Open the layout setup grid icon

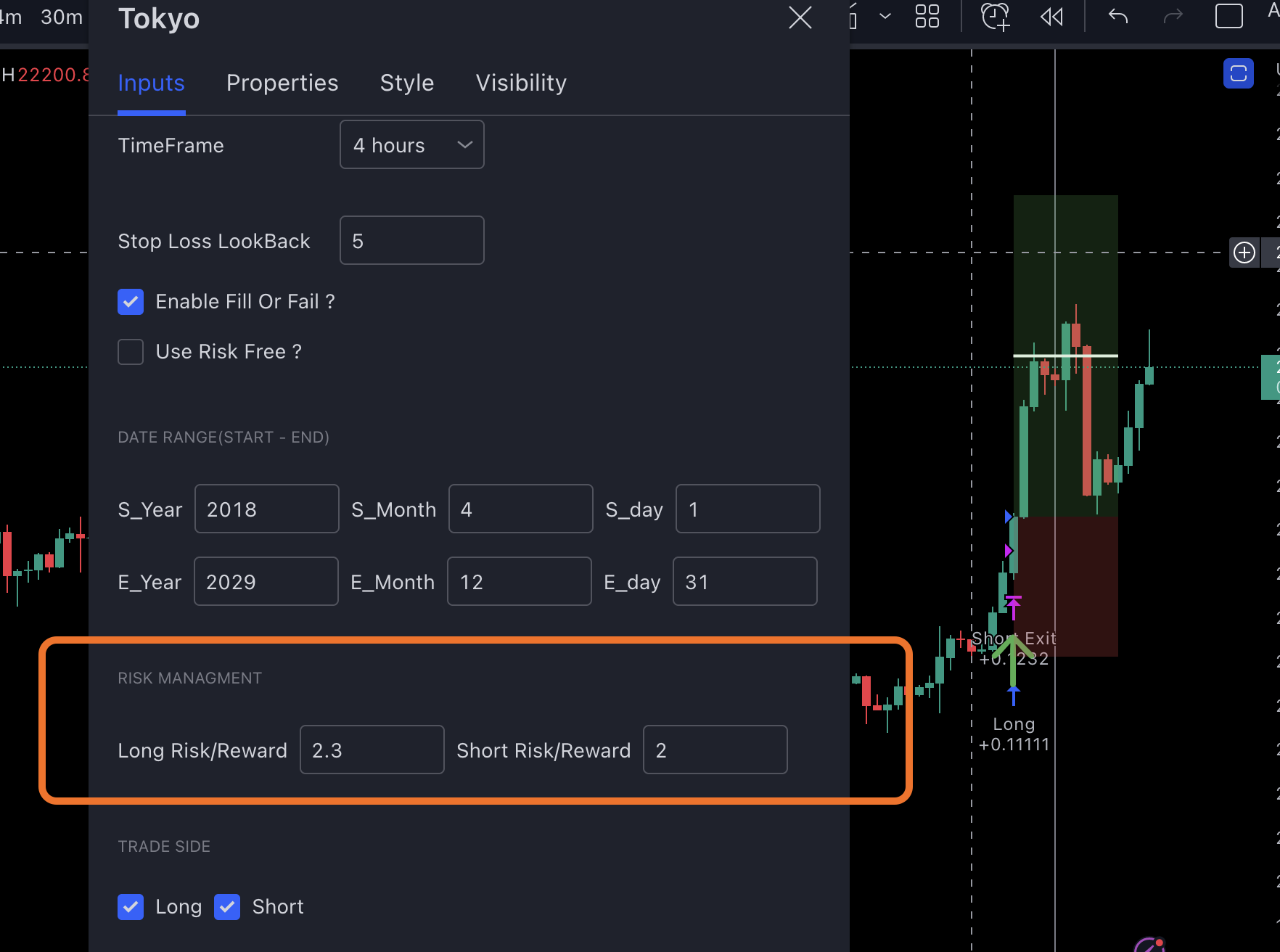(927, 16)
